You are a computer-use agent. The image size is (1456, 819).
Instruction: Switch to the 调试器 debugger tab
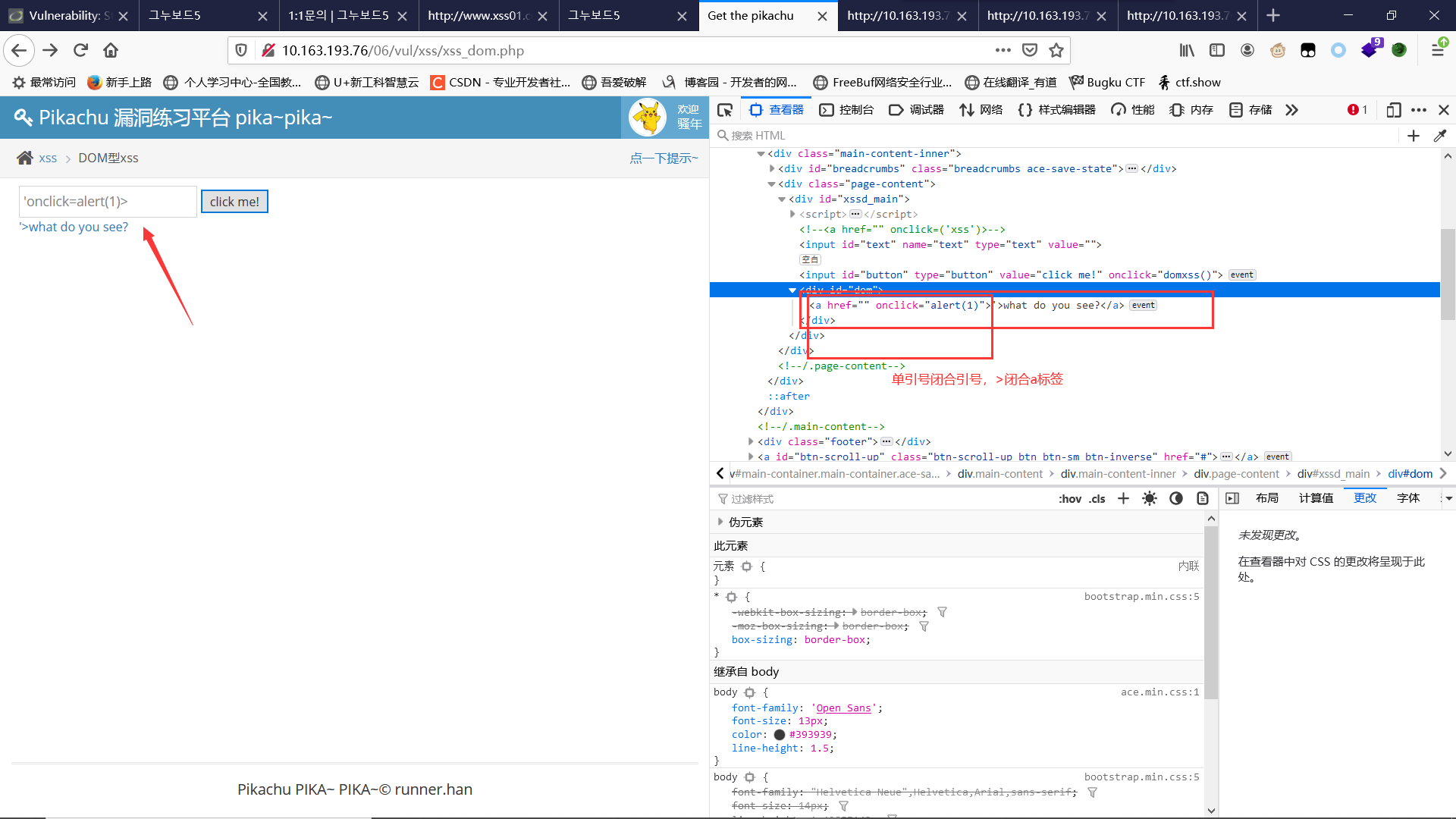tap(916, 110)
